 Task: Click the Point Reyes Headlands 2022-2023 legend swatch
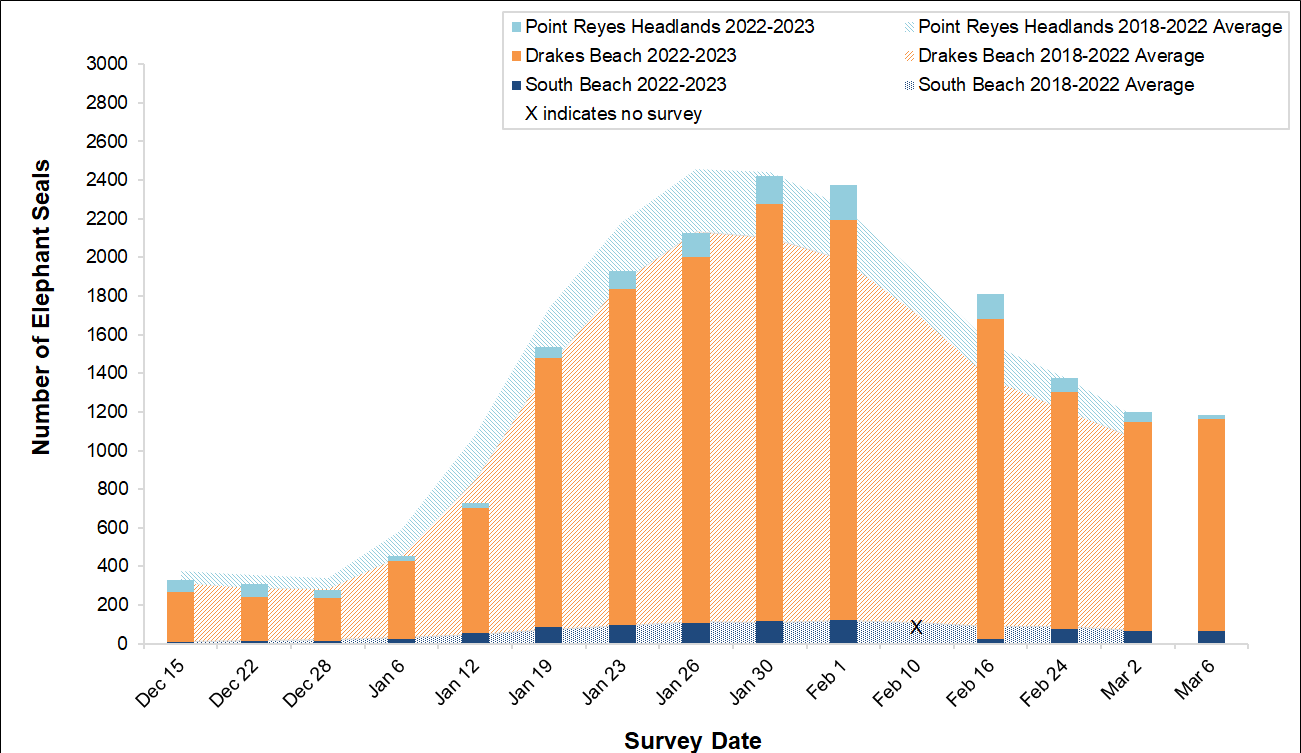tap(516, 27)
